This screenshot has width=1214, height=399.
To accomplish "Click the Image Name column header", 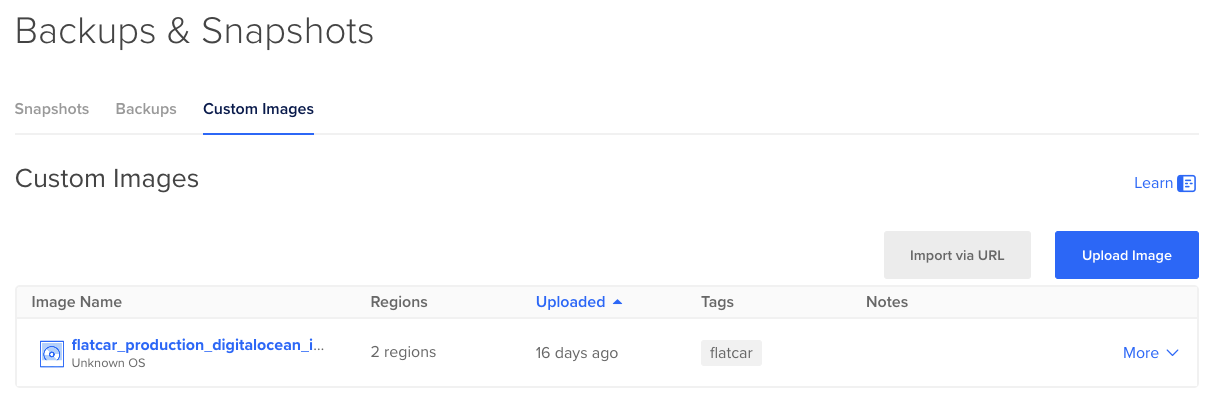I will (77, 302).
